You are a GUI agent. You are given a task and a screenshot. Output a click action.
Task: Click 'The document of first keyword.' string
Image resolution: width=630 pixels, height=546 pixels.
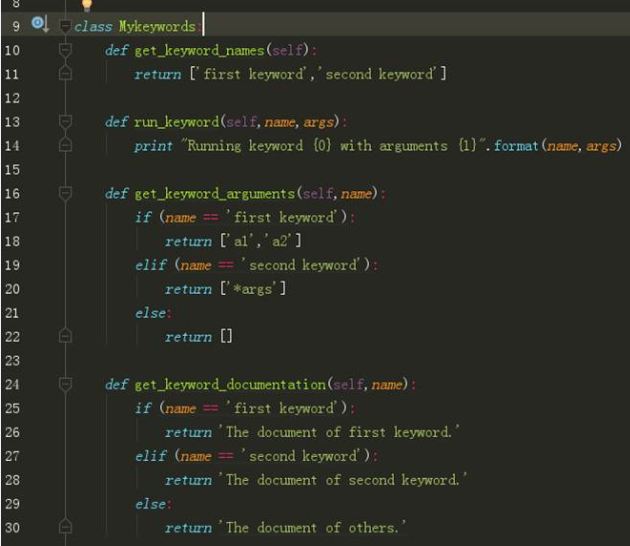[x=339, y=432]
